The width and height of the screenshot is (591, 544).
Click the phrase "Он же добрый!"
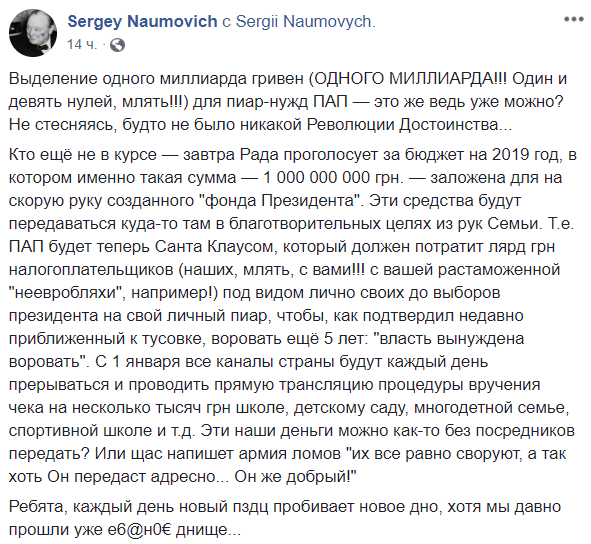296,477
